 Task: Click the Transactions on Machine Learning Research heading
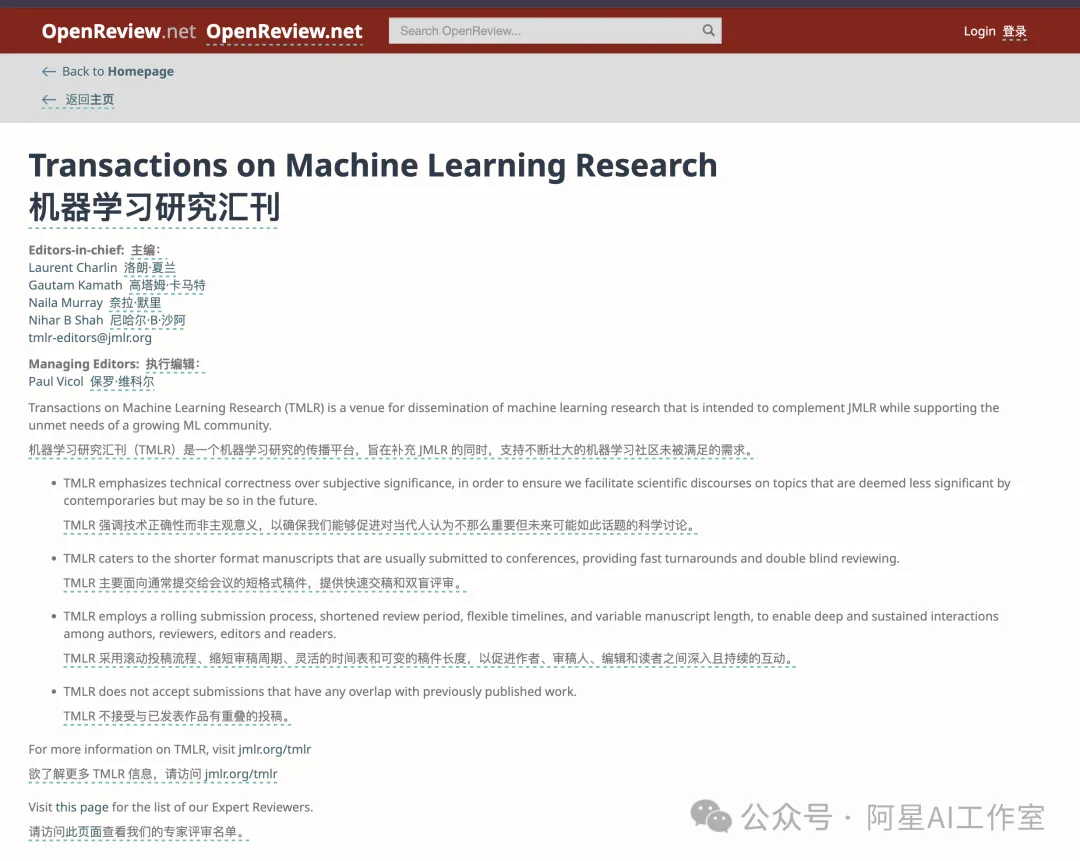[373, 165]
